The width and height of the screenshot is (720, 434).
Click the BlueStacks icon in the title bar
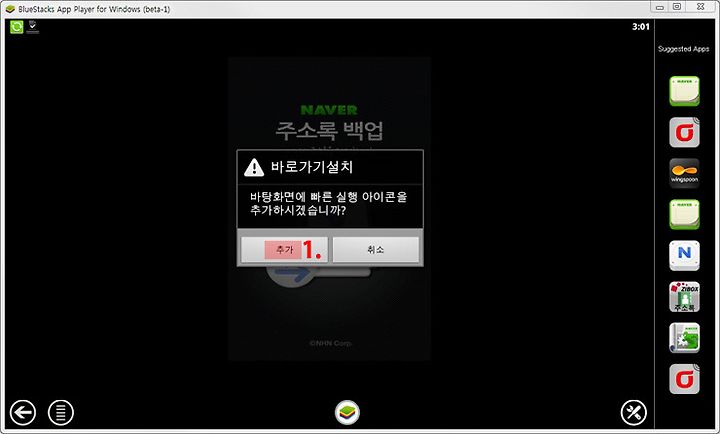click(10, 9)
